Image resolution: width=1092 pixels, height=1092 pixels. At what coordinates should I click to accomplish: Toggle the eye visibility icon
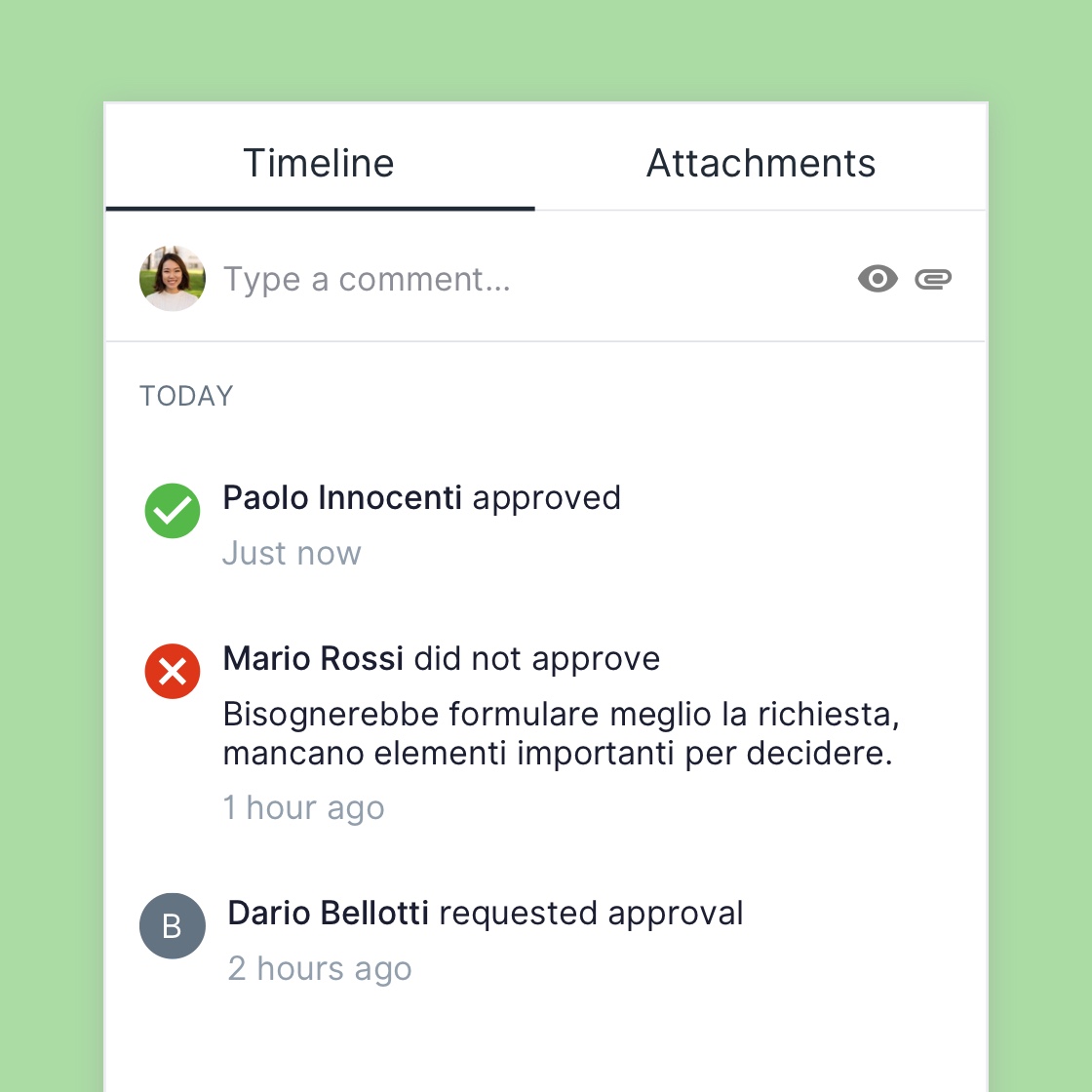877,279
